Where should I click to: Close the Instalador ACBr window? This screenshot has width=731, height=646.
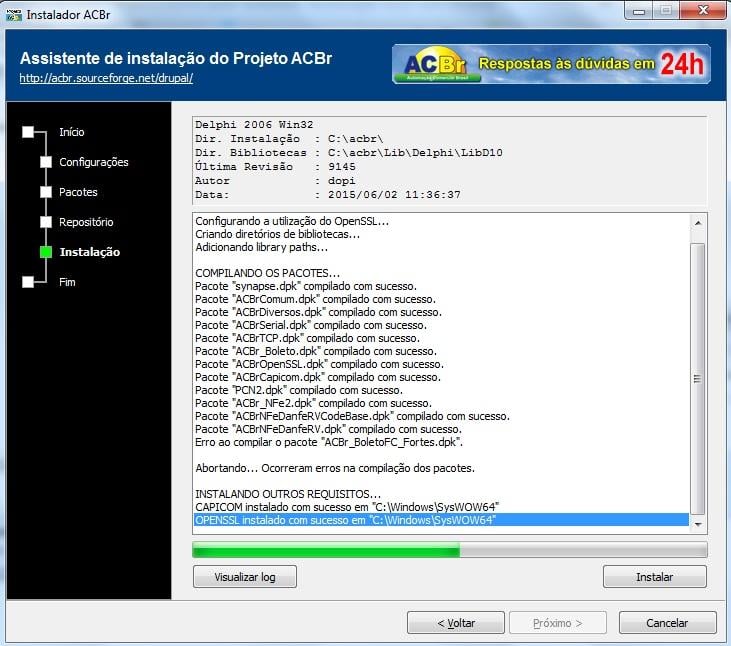(x=703, y=10)
